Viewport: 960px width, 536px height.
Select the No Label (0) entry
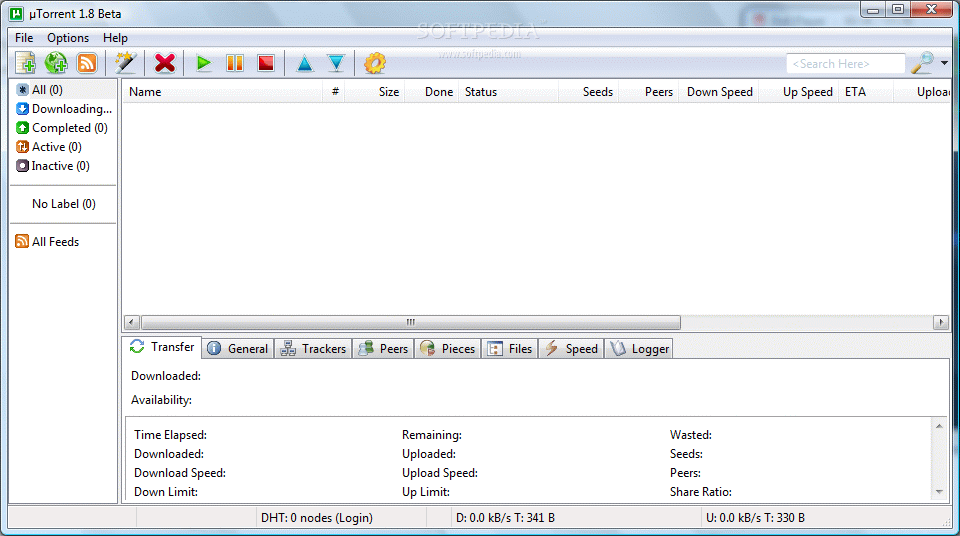click(64, 204)
